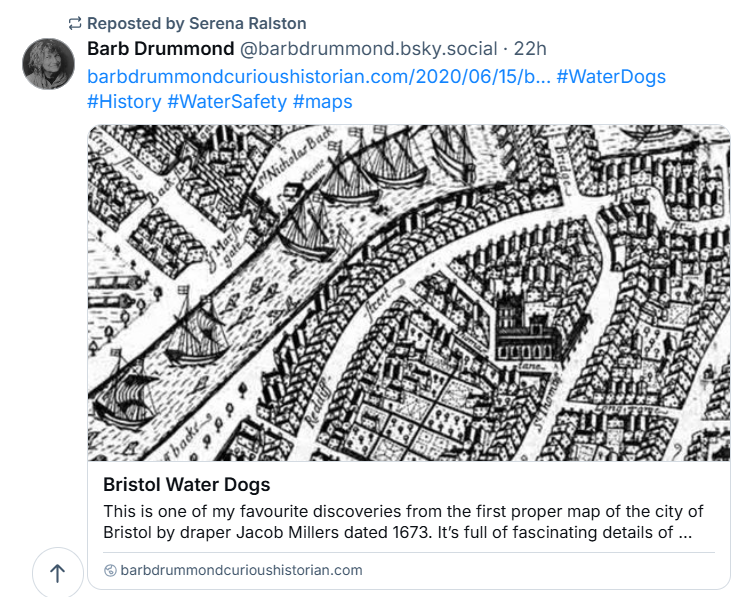Image resolution: width=737 pixels, height=597 pixels.
Task: View posts tagged #WaterSafety
Action: (226, 102)
